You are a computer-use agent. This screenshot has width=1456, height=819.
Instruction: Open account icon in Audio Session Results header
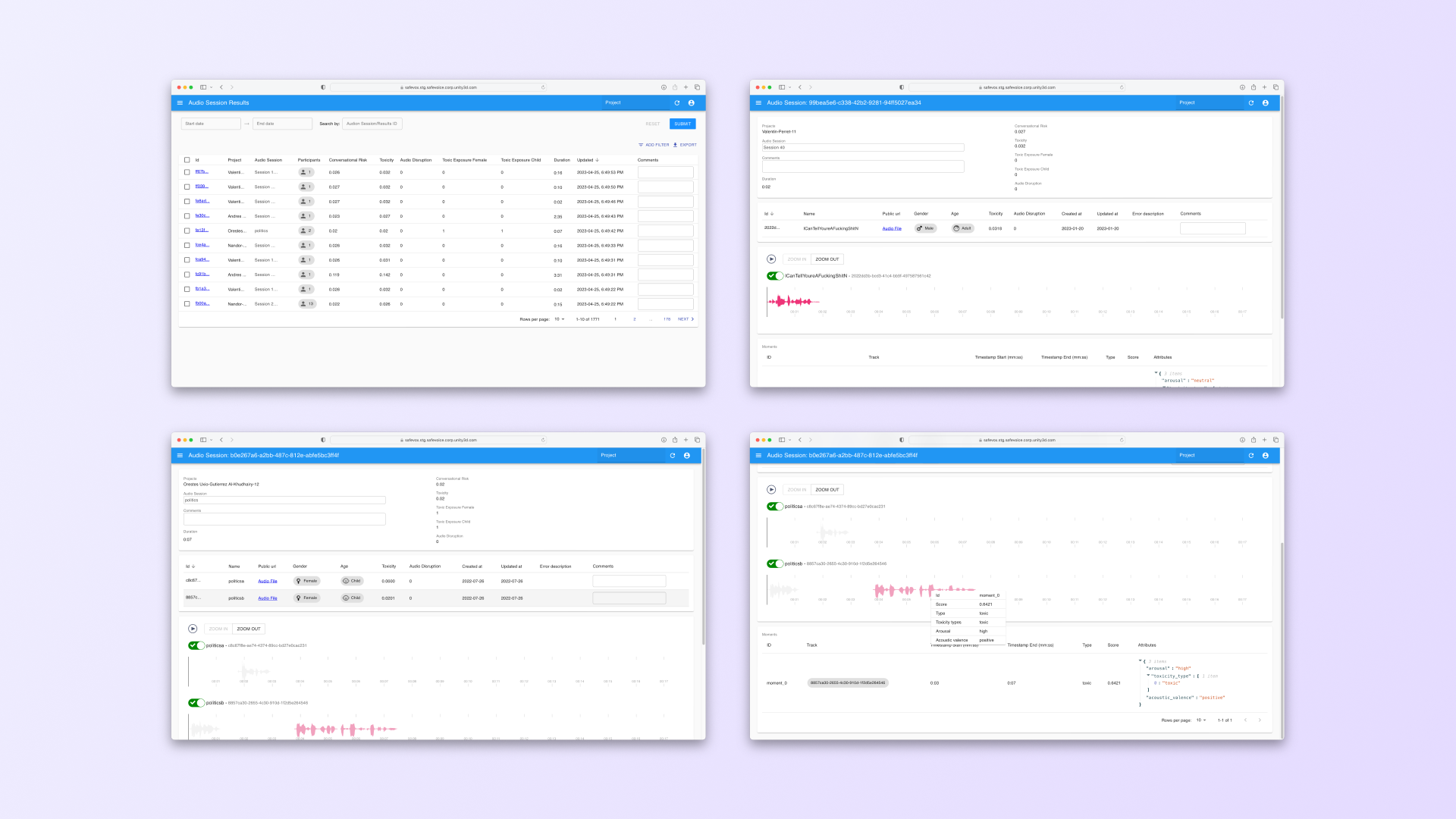(x=691, y=102)
